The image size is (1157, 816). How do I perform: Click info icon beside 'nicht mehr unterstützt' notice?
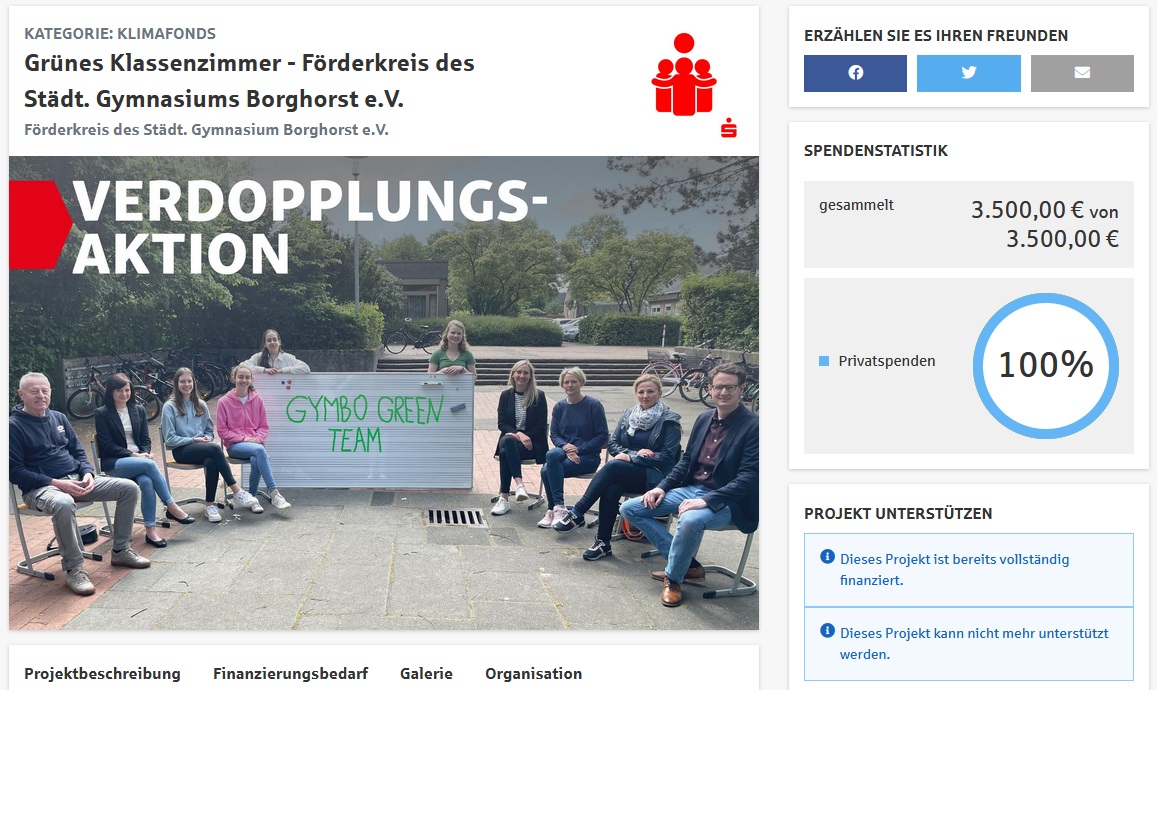(x=827, y=630)
